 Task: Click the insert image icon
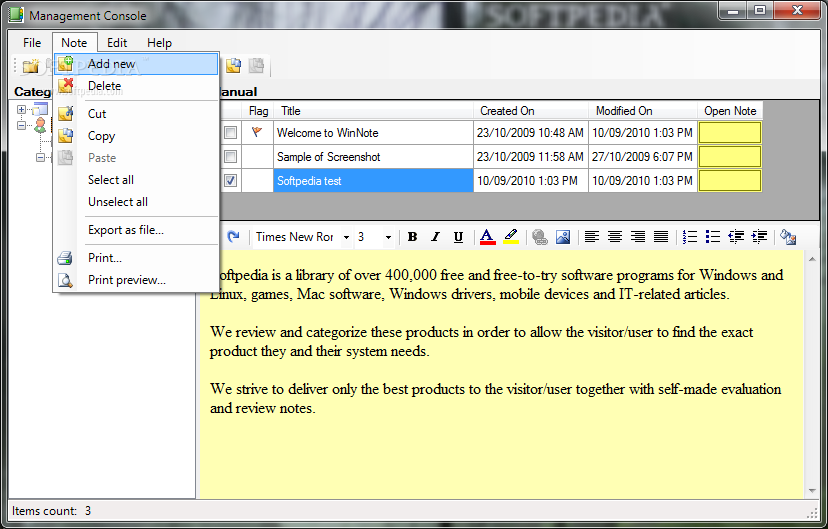563,237
